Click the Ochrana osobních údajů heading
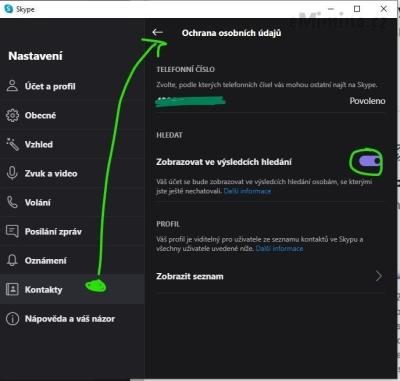The image size is (400, 381). tap(231, 33)
